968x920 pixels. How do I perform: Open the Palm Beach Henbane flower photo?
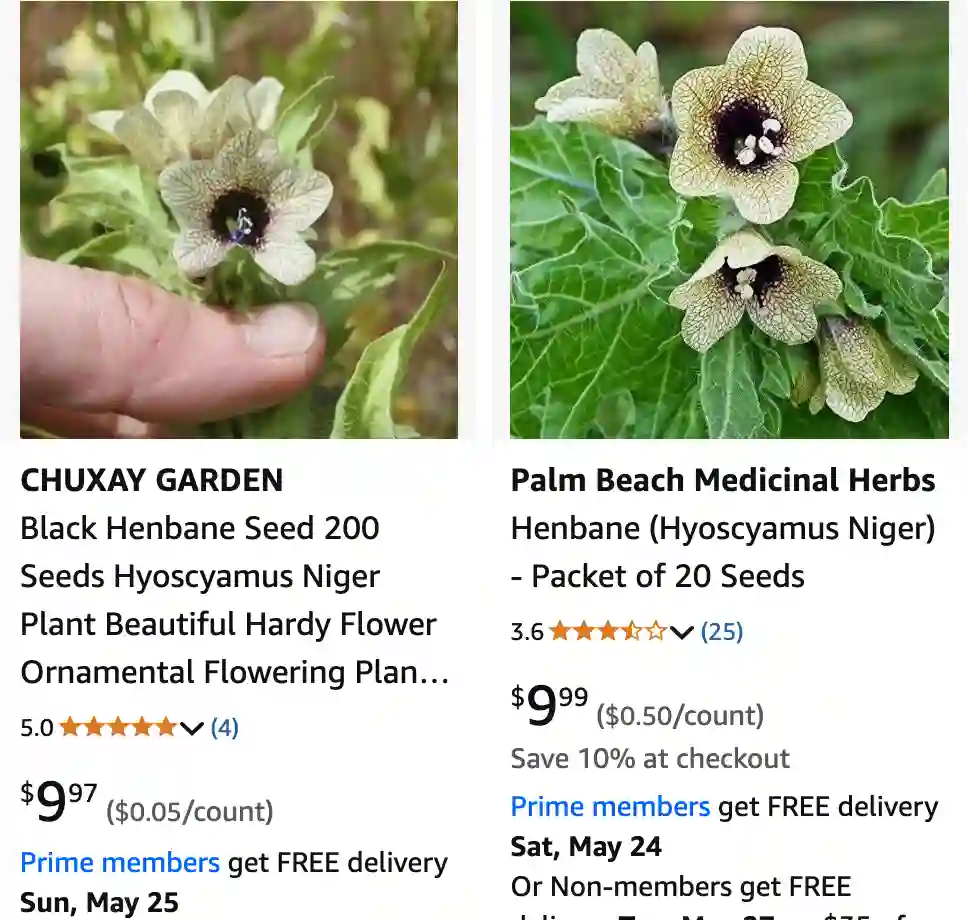[729, 220]
